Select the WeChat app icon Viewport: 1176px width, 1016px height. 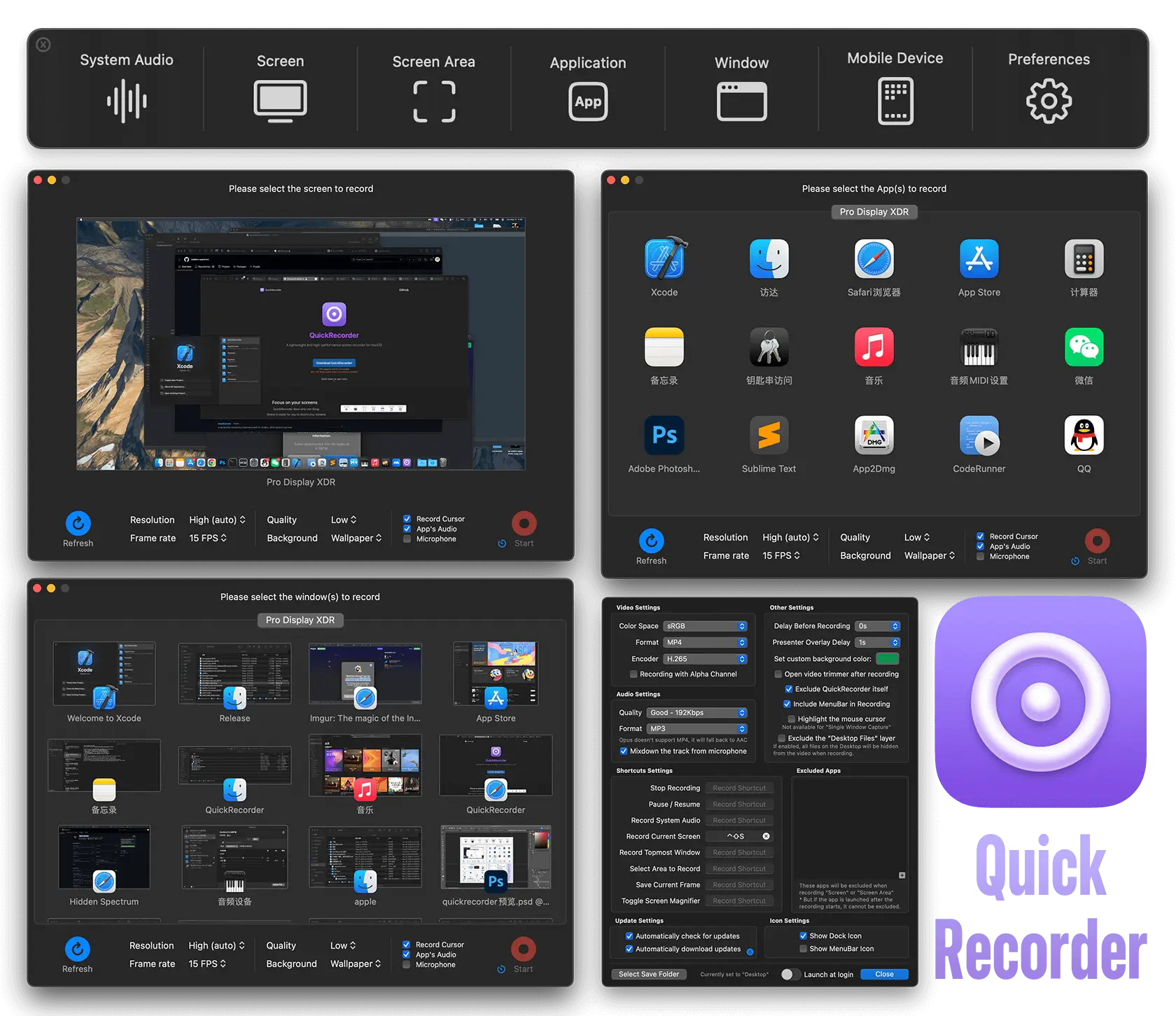[1084, 347]
